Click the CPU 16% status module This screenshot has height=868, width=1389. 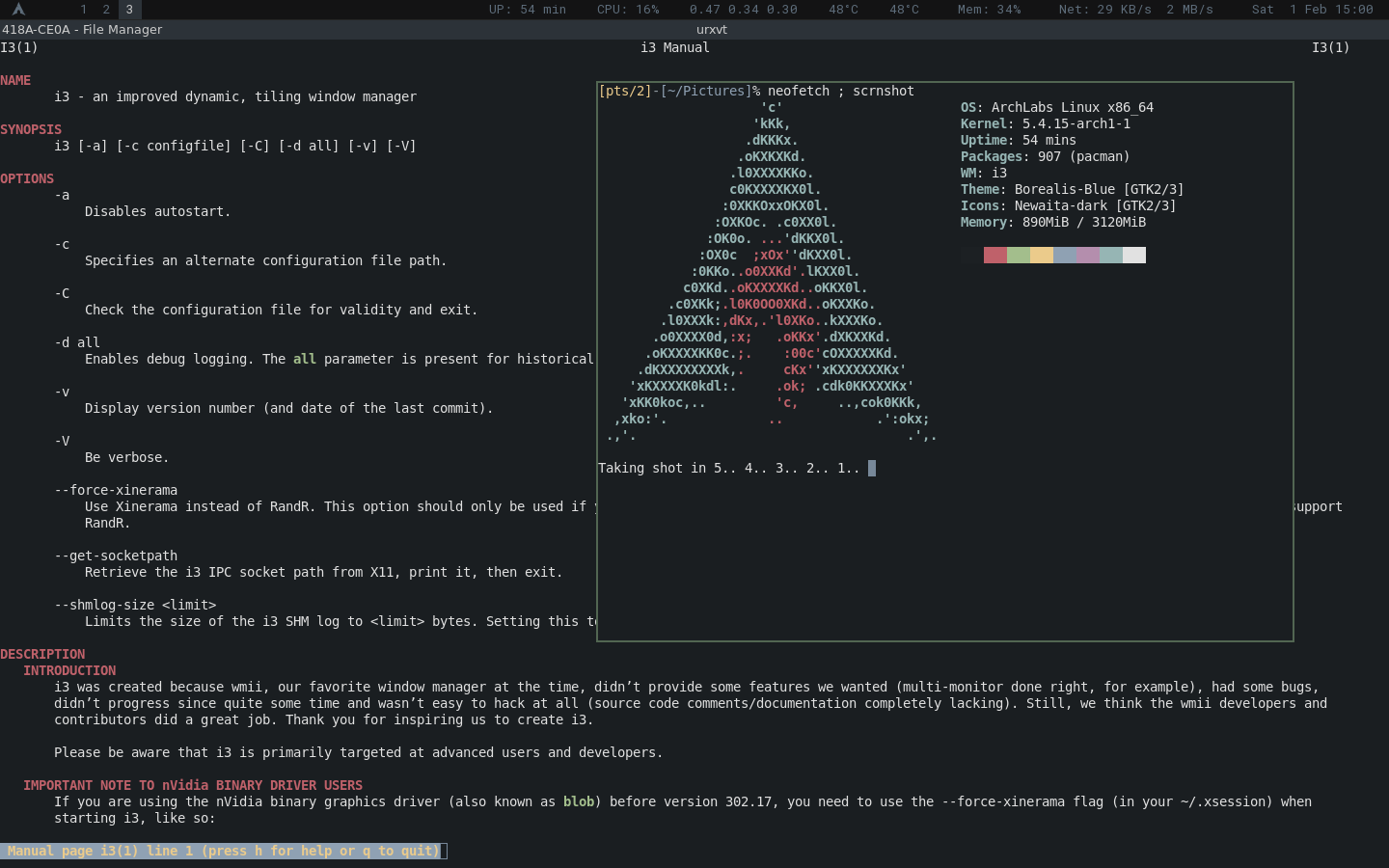(x=628, y=10)
